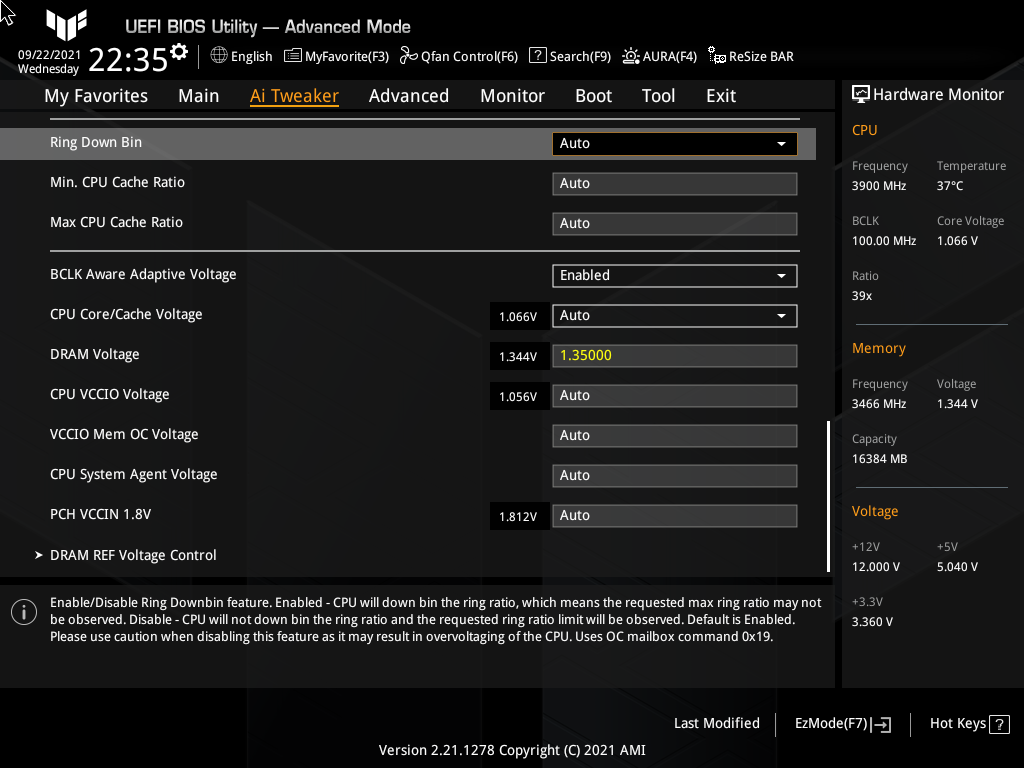This screenshot has height=768, width=1024.
Task: Click the Version 2.21.1278 copyright text
Action: tap(512, 750)
